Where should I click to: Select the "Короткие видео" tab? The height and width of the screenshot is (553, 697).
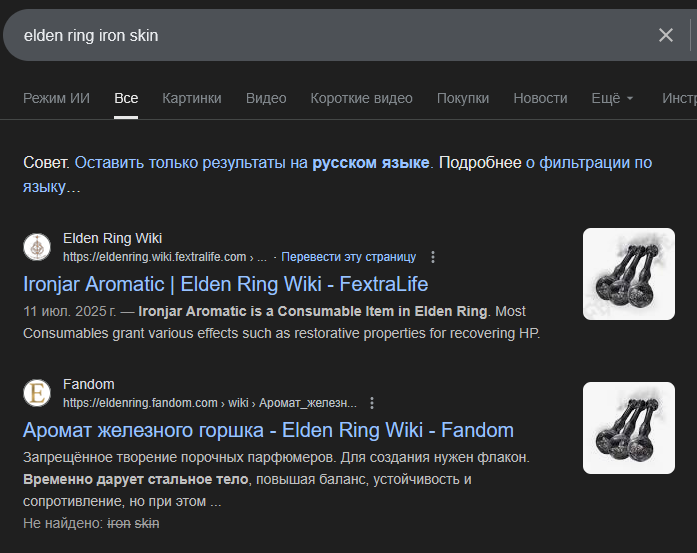point(361,98)
